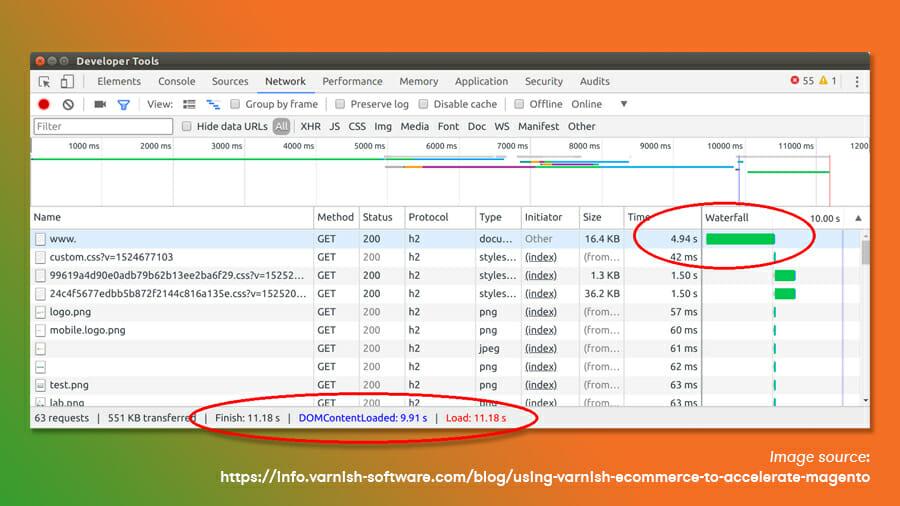Open DevTools three-dot customize menu
This screenshot has height=506, width=900.
pyautogui.click(x=856, y=82)
